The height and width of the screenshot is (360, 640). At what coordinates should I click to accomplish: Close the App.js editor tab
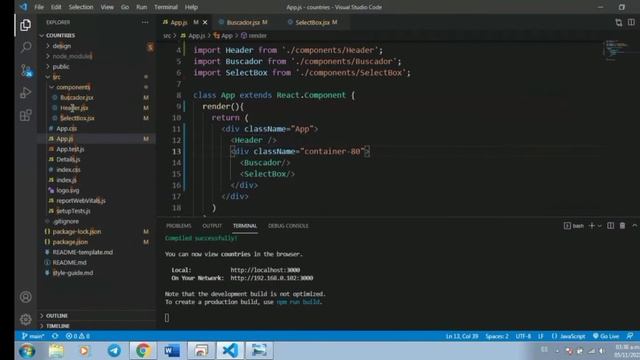[x=205, y=22]
